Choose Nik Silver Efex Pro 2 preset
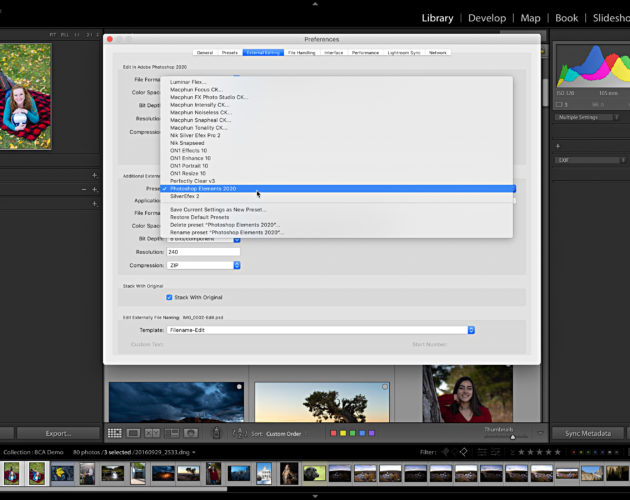This screenshot has width=630, height=500. 336,135
